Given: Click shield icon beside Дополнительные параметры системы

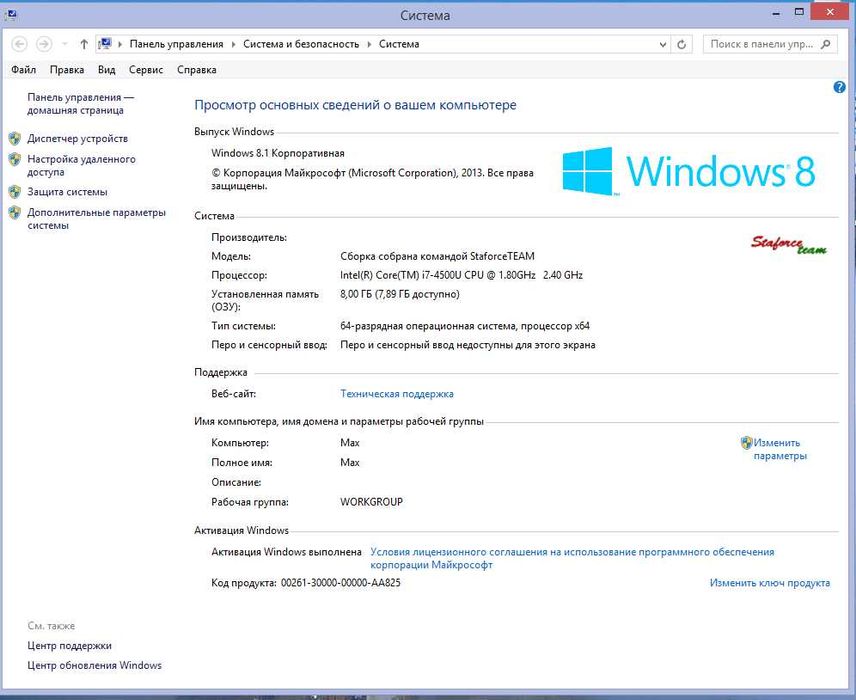Looking at the screenshot, I should point(15,213).
